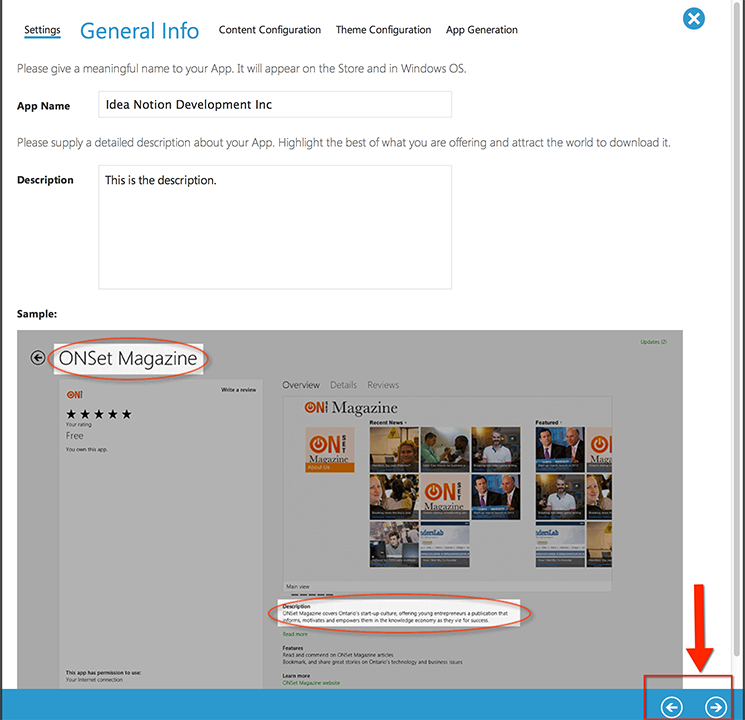The width and height of the screenshot is (745, 720).
Task: Click 'Details' in the sample preview
Action: pos(343,385)
